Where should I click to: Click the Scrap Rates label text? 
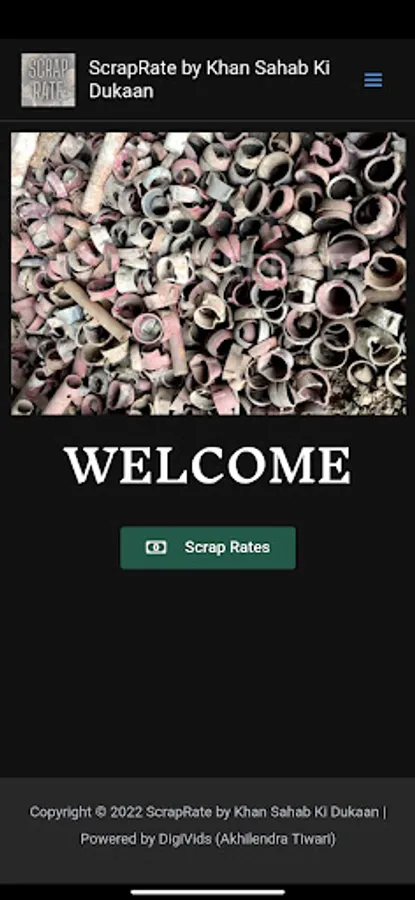point(227,548)
